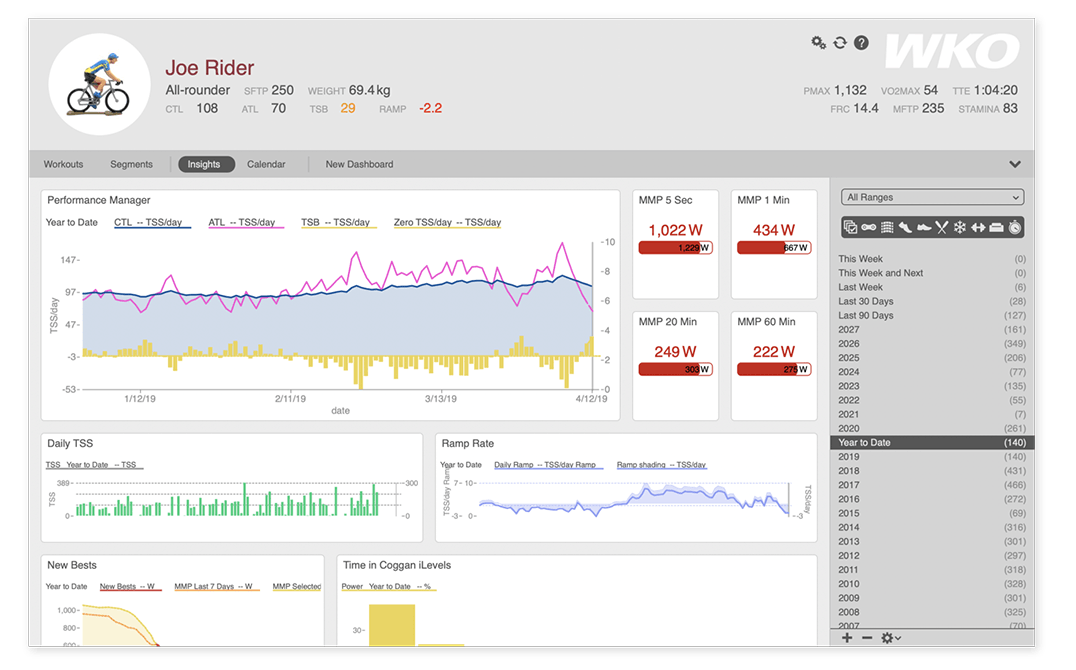Toggle the swimming lanes filter icon
The height and width of the screenshot is (670, 1076).
pos(887,227)
